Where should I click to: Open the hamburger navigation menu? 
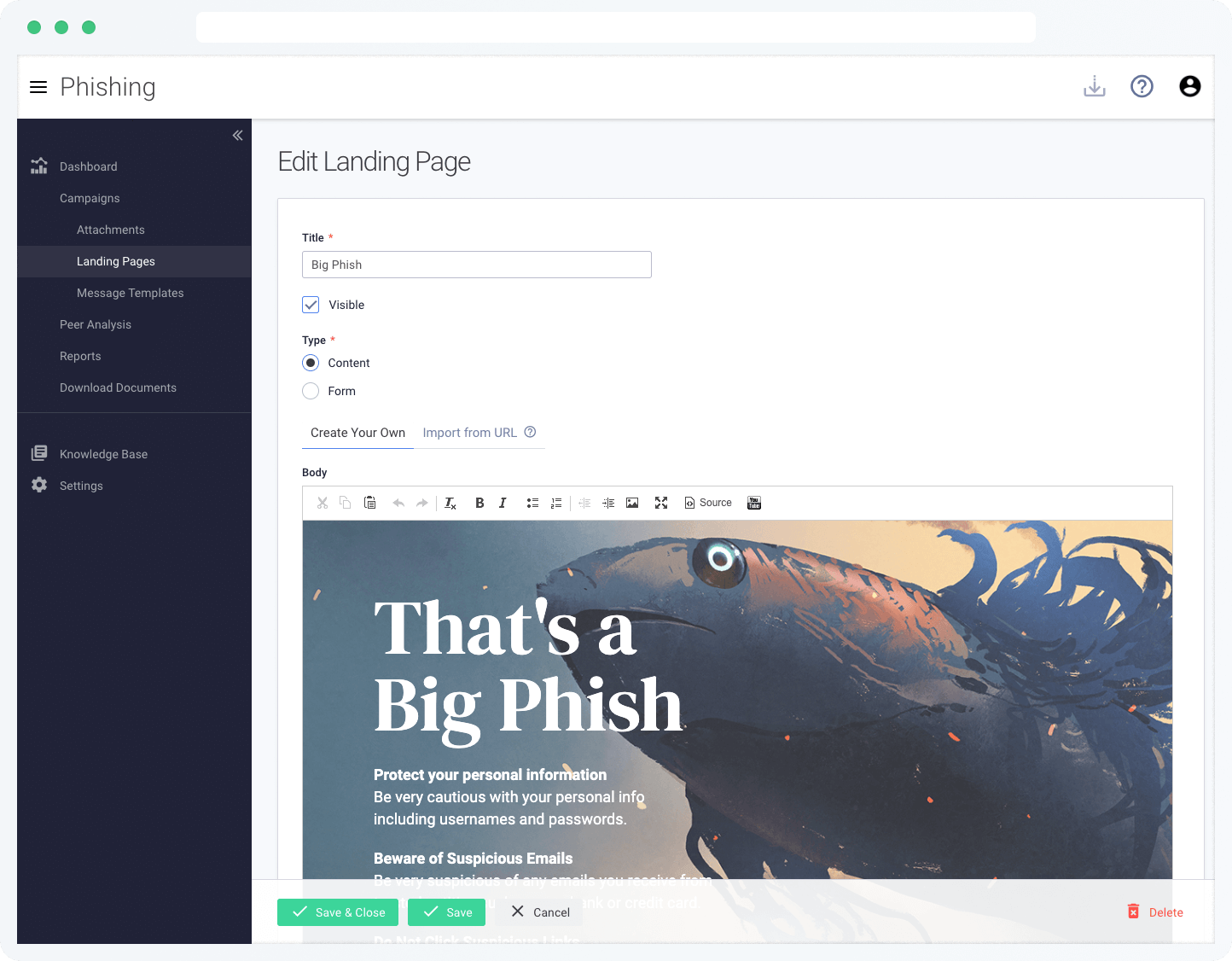click(38, 87)
